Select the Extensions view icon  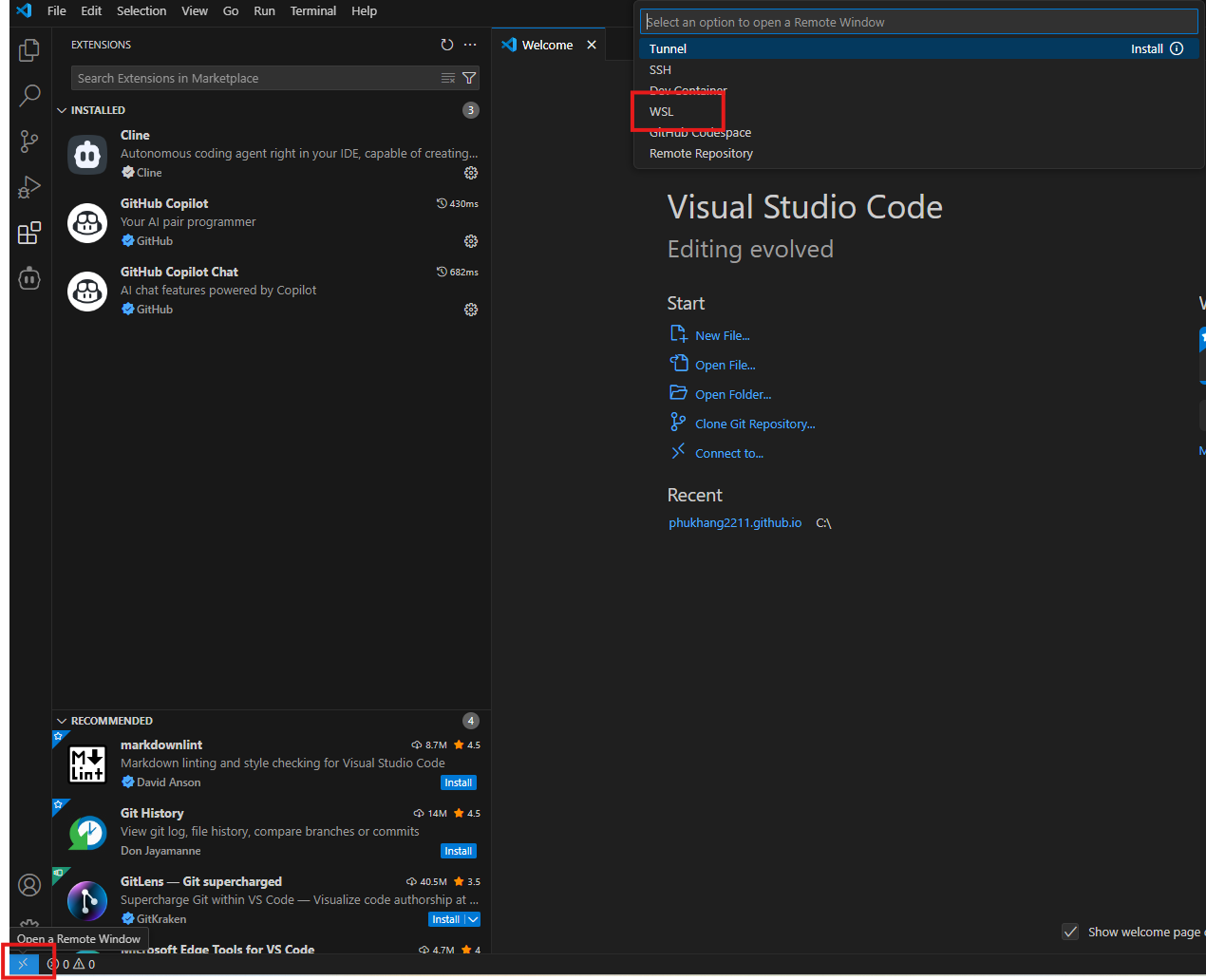tap(29, 233)
